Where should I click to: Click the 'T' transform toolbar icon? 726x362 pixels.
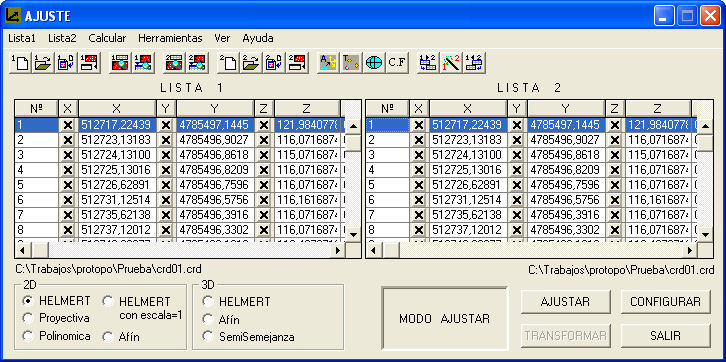(x=351, y=63)
